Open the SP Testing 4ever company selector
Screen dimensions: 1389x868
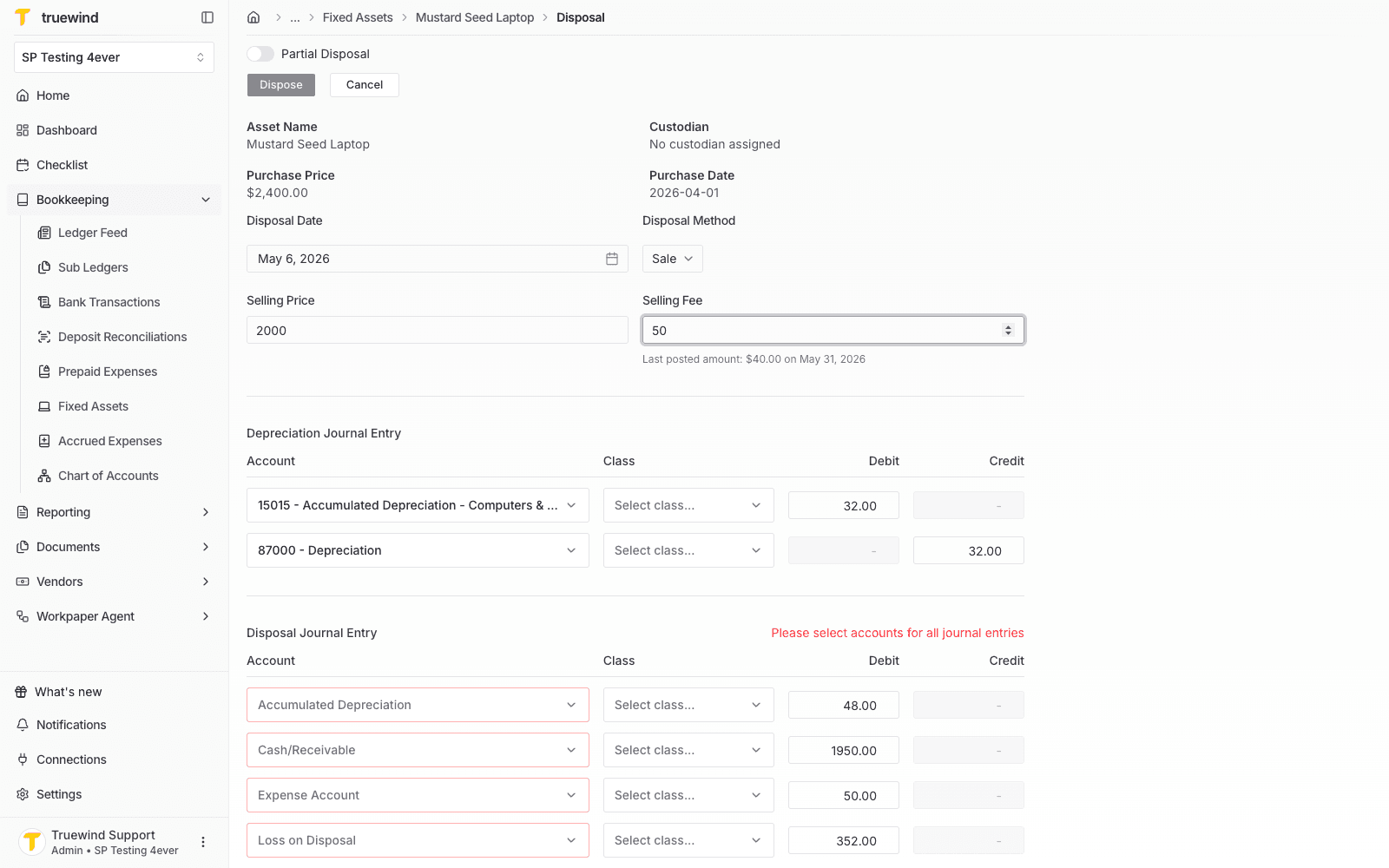[x=114, y=57]
